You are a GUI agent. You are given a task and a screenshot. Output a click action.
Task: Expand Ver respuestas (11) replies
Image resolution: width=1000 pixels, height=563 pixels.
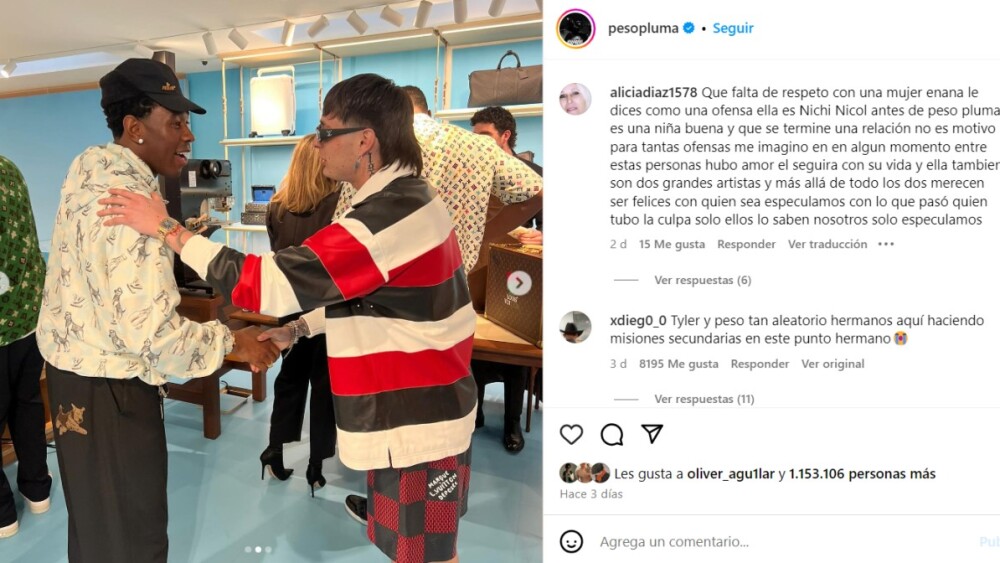pyautogui.click(x=704, y=399)
